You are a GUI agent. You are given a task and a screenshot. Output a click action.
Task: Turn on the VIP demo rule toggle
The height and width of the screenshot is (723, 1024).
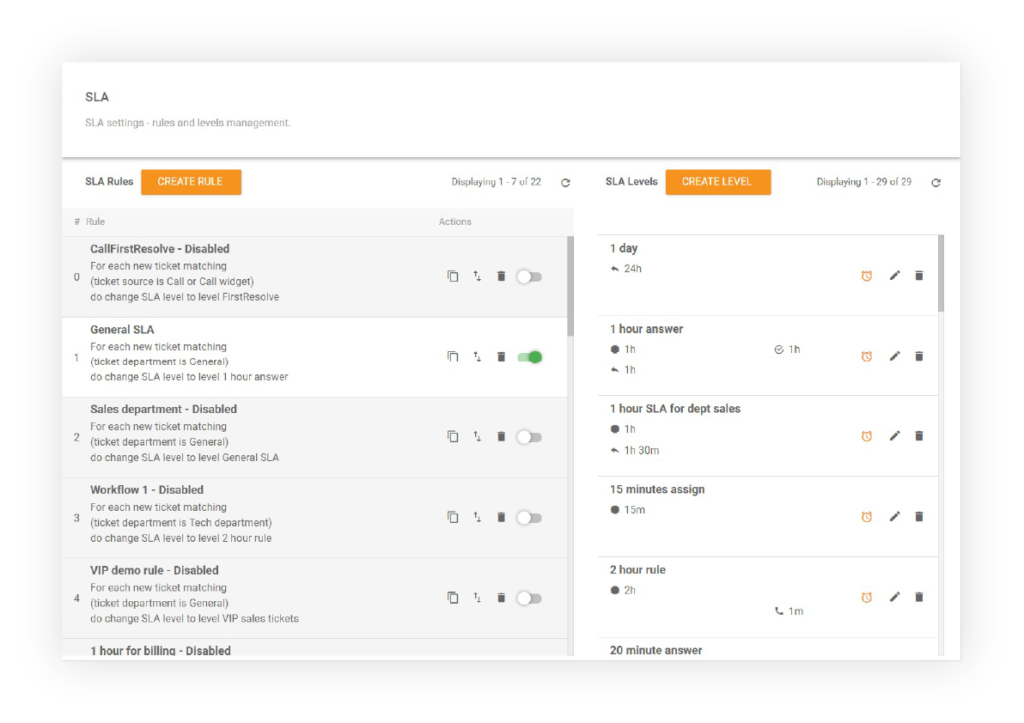click(529, 598)
